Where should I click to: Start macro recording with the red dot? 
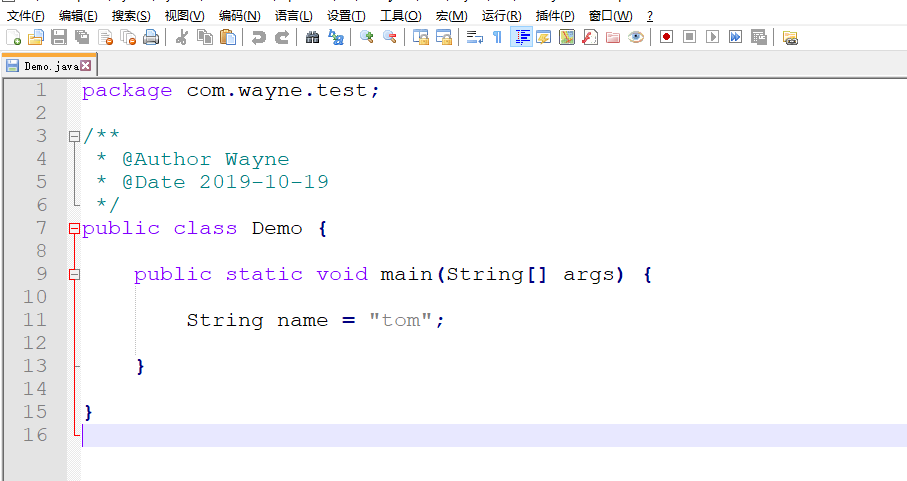tap(666, 37)
